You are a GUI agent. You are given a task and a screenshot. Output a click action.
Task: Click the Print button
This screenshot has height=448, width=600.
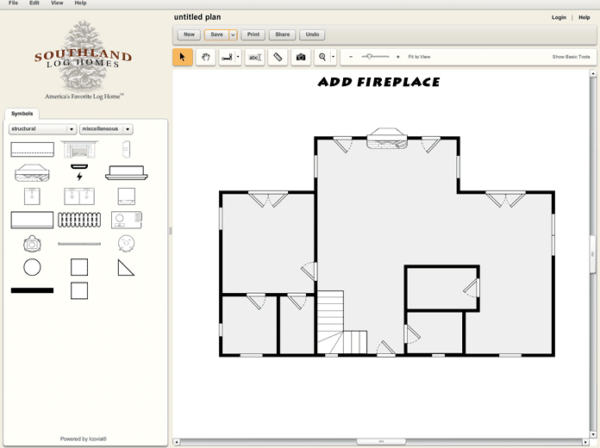click(x=253, y=34)
